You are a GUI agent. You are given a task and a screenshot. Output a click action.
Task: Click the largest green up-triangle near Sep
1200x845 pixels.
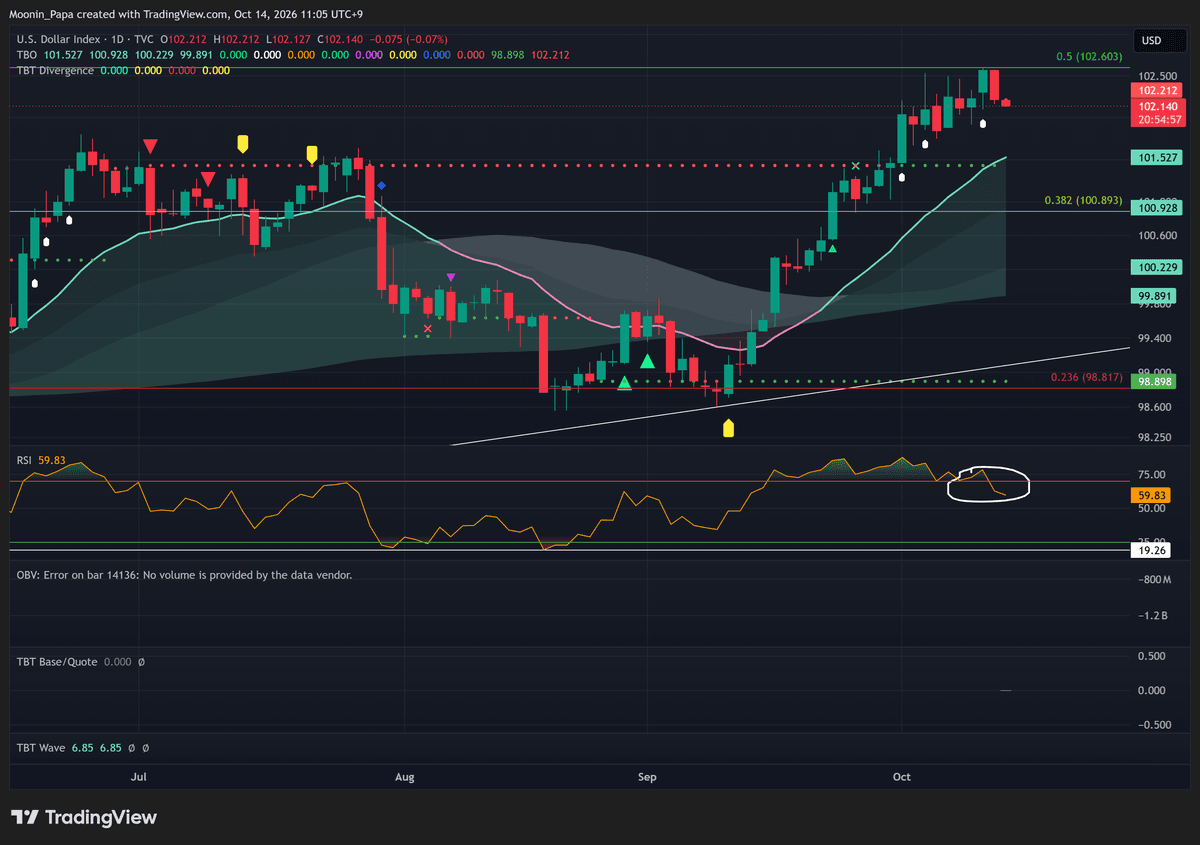pos(647,361)
